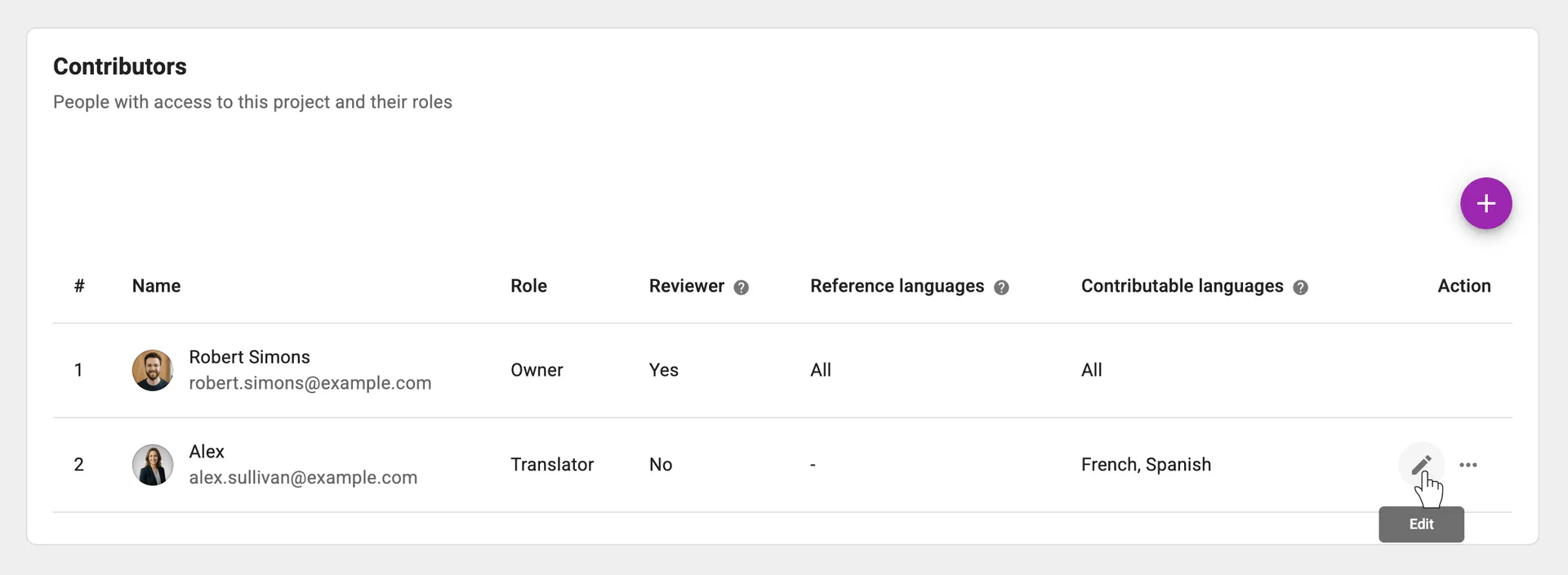Image resolution: width=1568 pixels, height=575 pixels.
Task: Click the Contributable languages header label
Action: pyautogui.click(x=1182, y=286)
